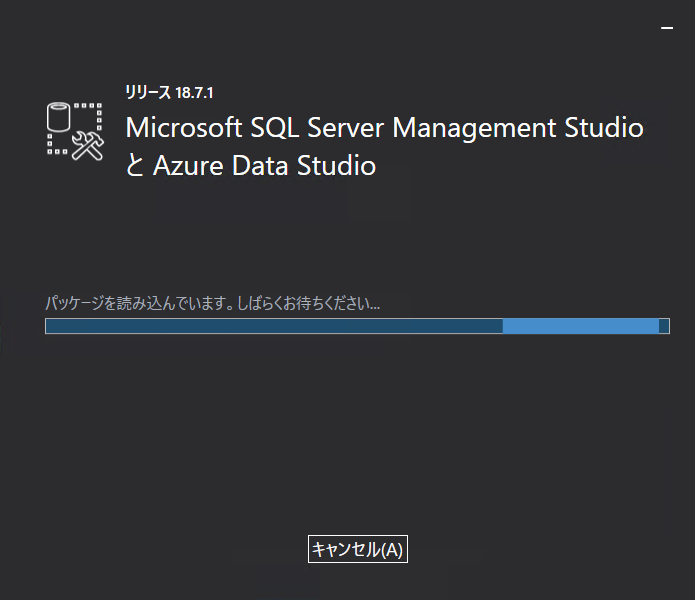This screenshot has width=695, height=600.
Task: Click the と character before Azure
Action: (x=135, y=166)
